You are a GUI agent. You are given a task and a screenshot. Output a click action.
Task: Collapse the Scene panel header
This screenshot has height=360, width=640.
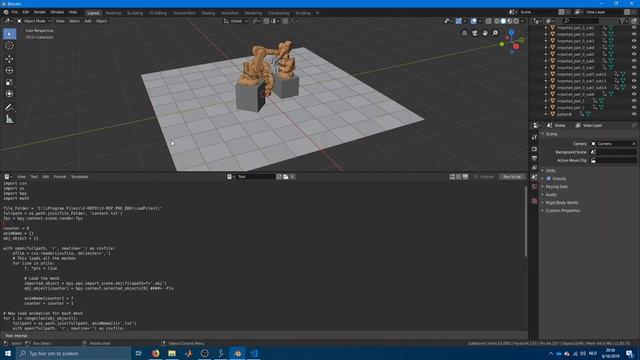point(551,134)
